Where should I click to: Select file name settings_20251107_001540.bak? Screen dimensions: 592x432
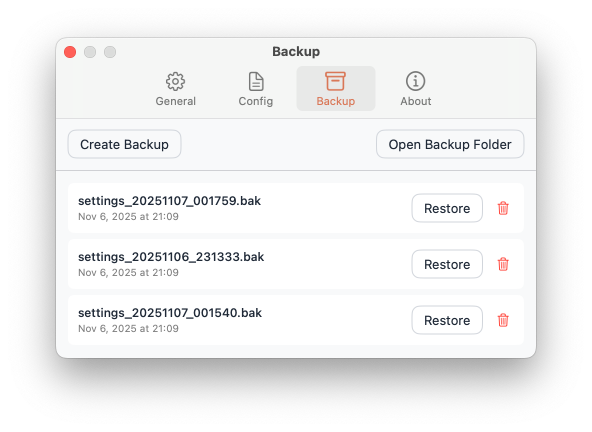(x=170, y=313)
